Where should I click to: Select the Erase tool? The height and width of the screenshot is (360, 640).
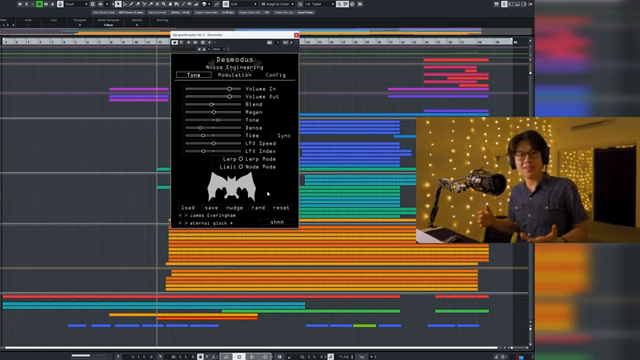[138, 4]
